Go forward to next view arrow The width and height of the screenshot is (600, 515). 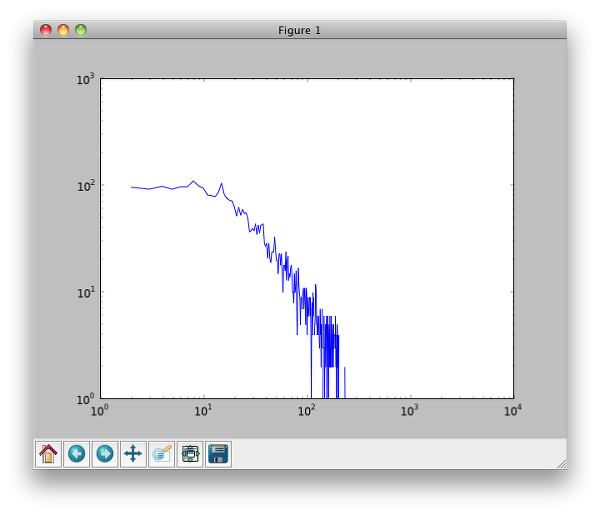[x=105, y=454]
